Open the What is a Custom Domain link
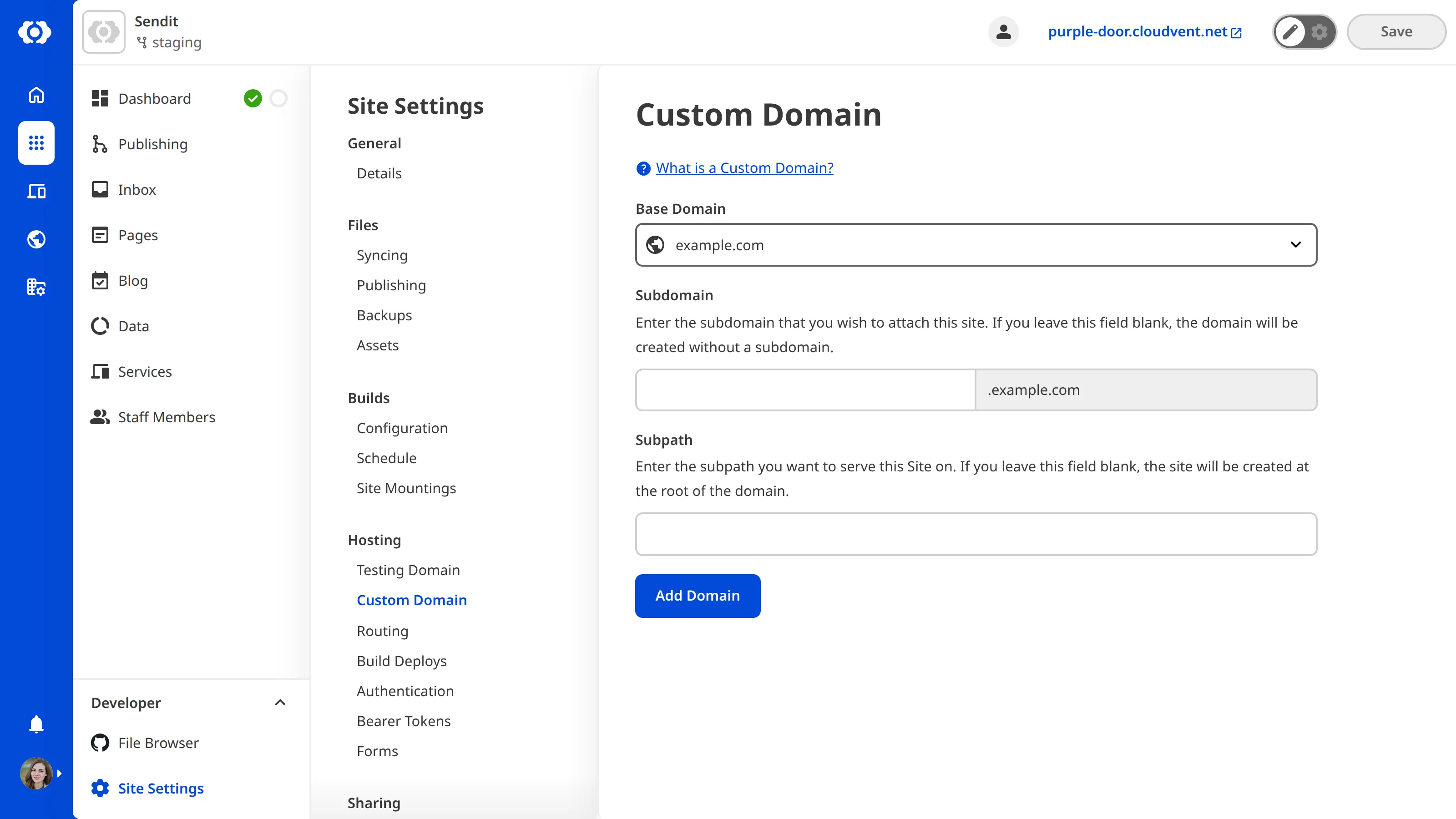This screenshot has width=1456, height=819. (x=744, y=167)
